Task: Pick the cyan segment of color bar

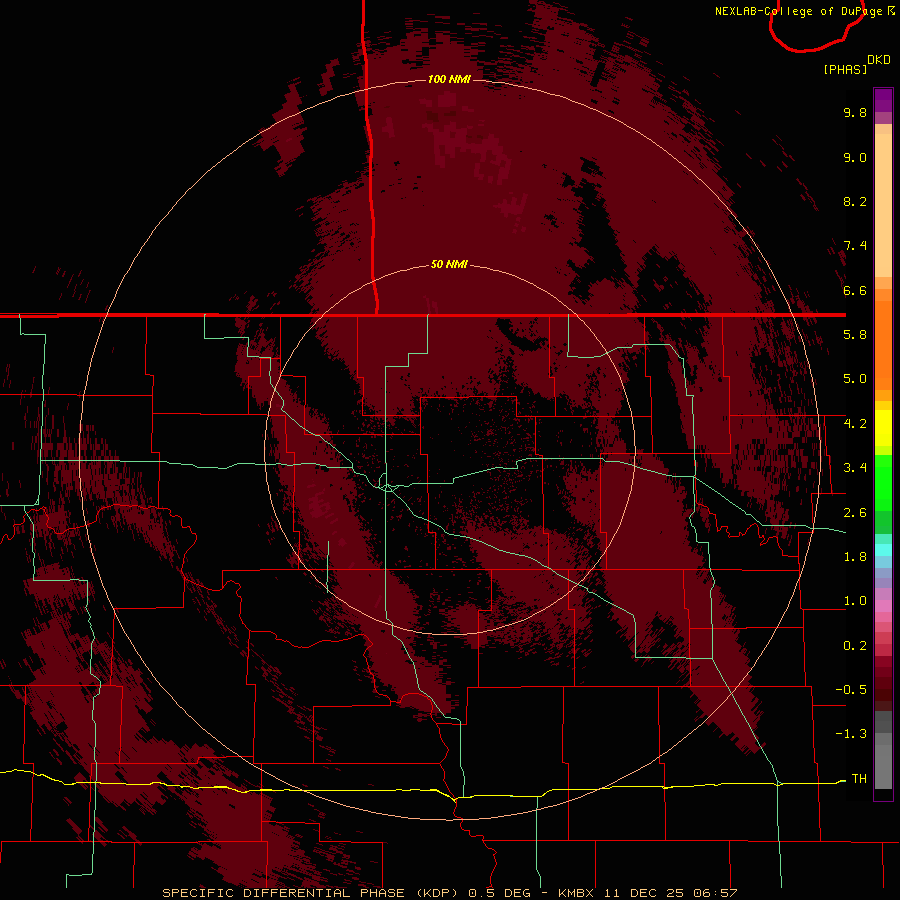Action: click(883, 550)
